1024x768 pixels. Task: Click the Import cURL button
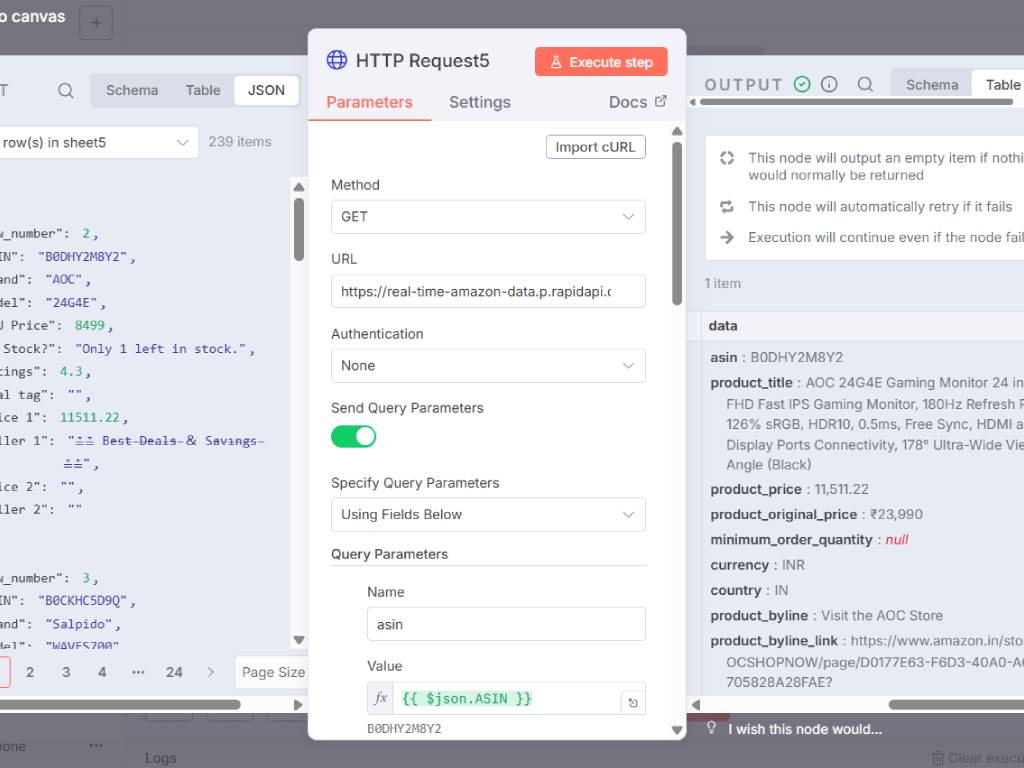pos(595,147)
